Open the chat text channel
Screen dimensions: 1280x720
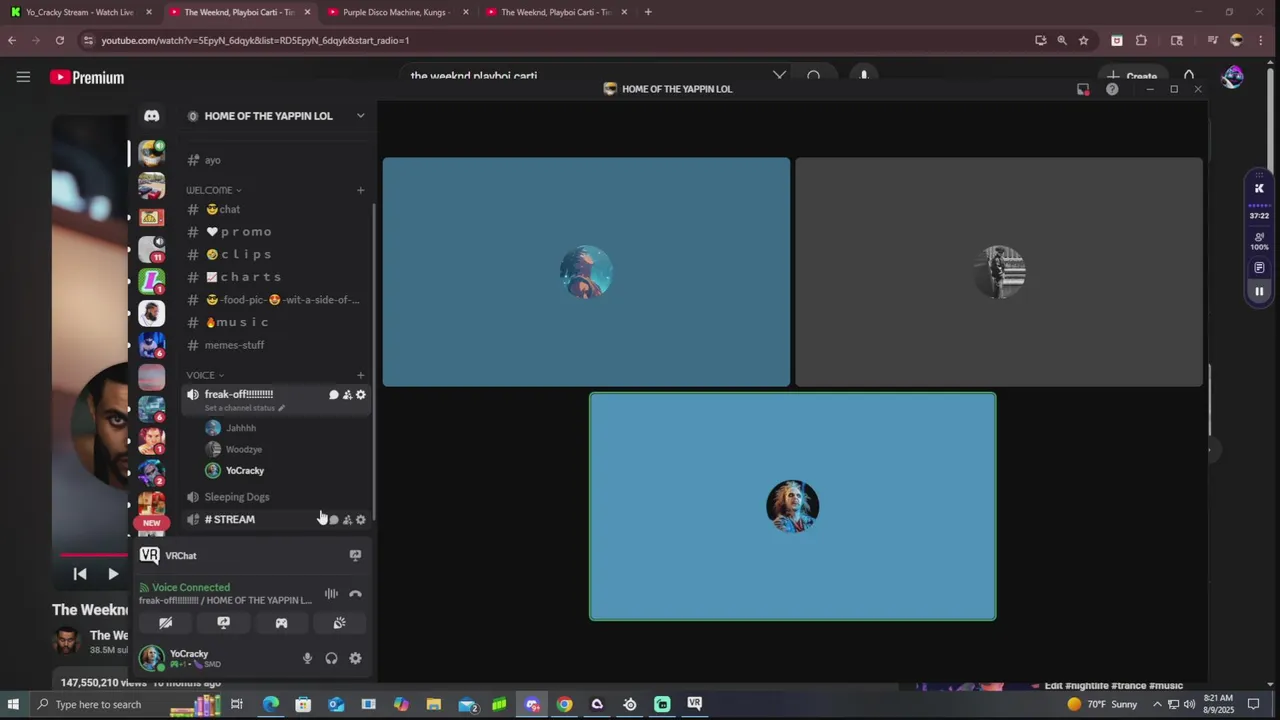pyautogui.click(x=275, y=209)
